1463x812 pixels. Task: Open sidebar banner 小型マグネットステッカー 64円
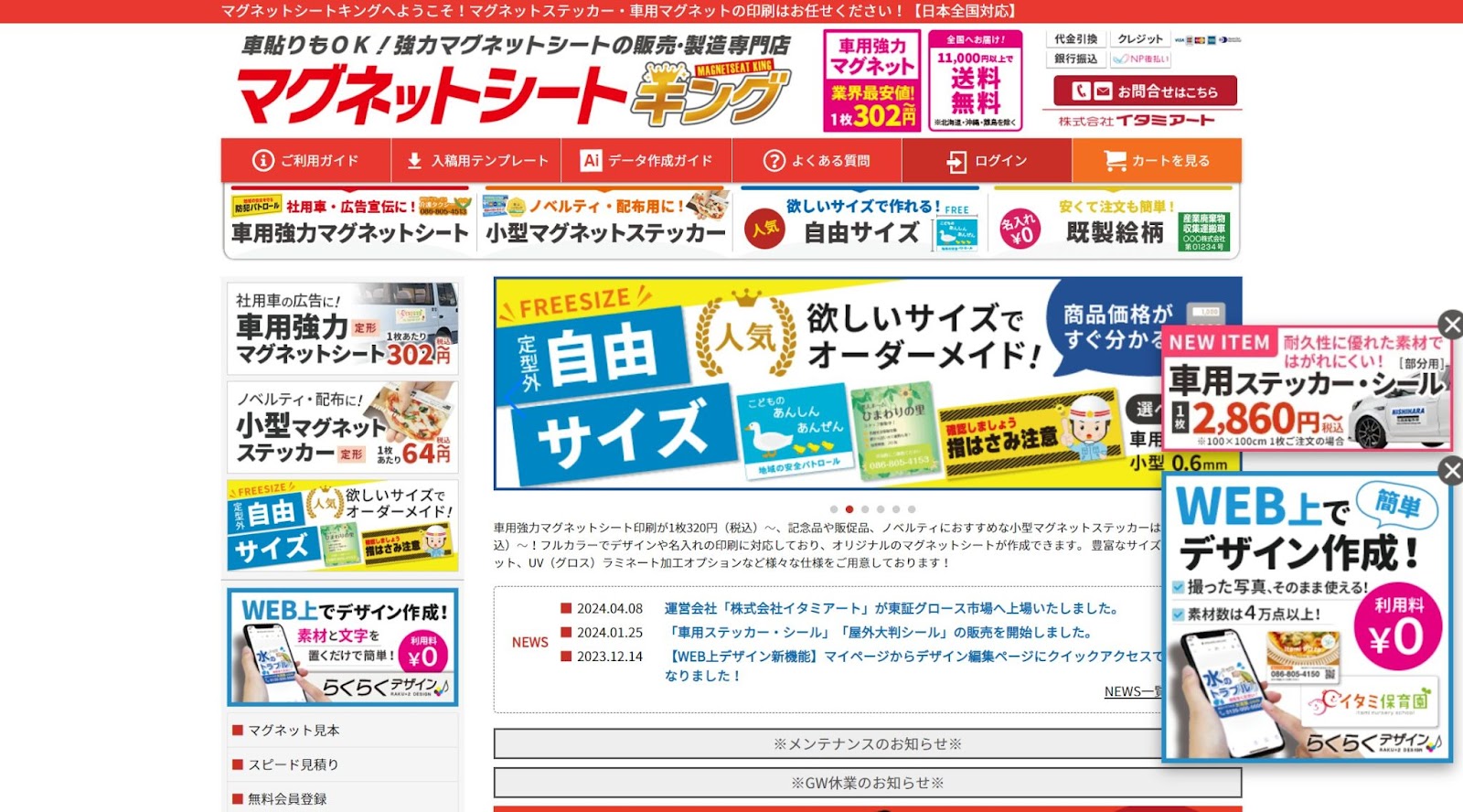click(x=343, y=427)
